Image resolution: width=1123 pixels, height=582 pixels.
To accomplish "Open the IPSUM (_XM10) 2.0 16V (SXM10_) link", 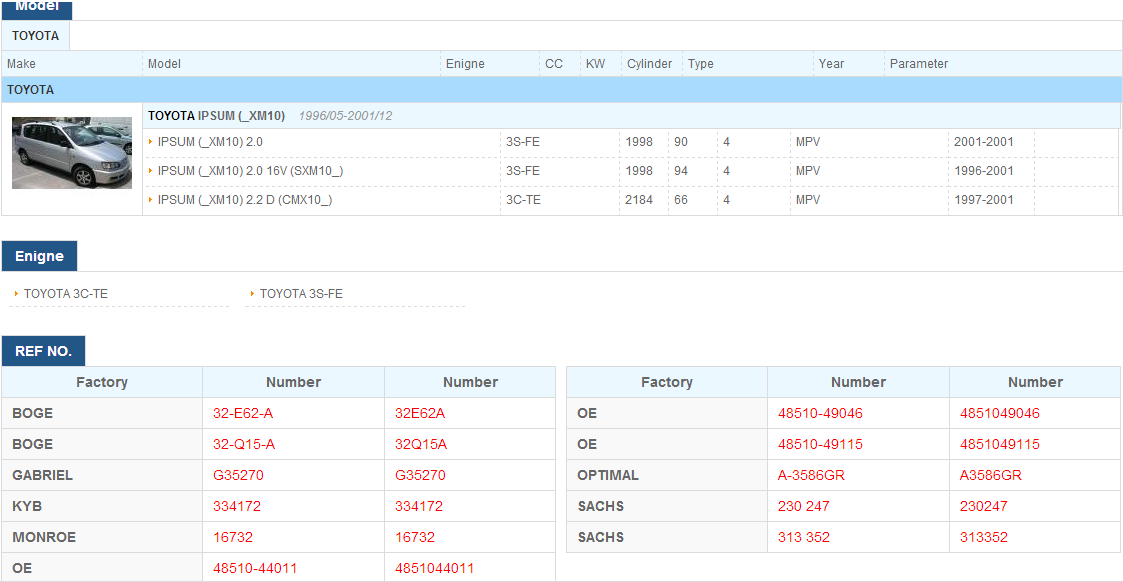I will pyautogui.click(x=250, y=171).
